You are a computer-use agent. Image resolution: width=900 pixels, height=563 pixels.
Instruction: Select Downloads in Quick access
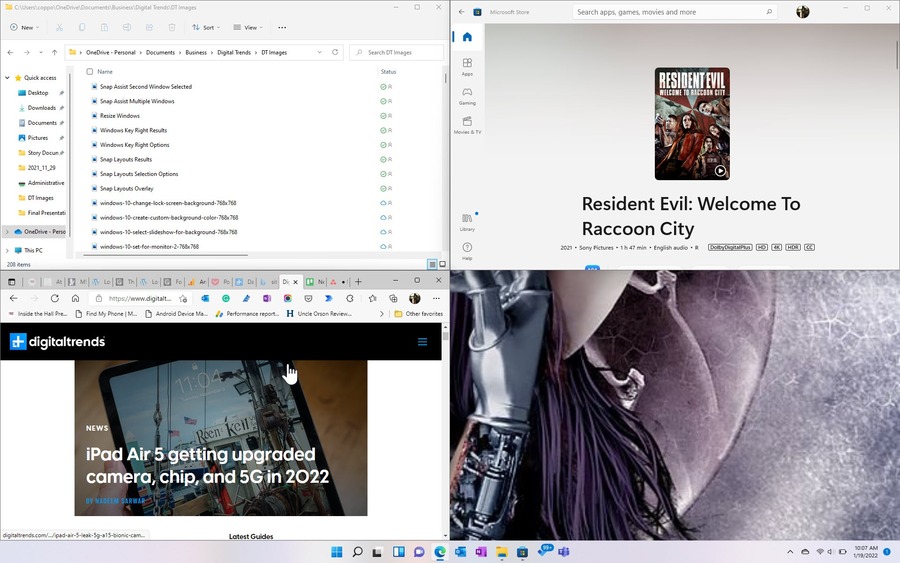point(41,108)
